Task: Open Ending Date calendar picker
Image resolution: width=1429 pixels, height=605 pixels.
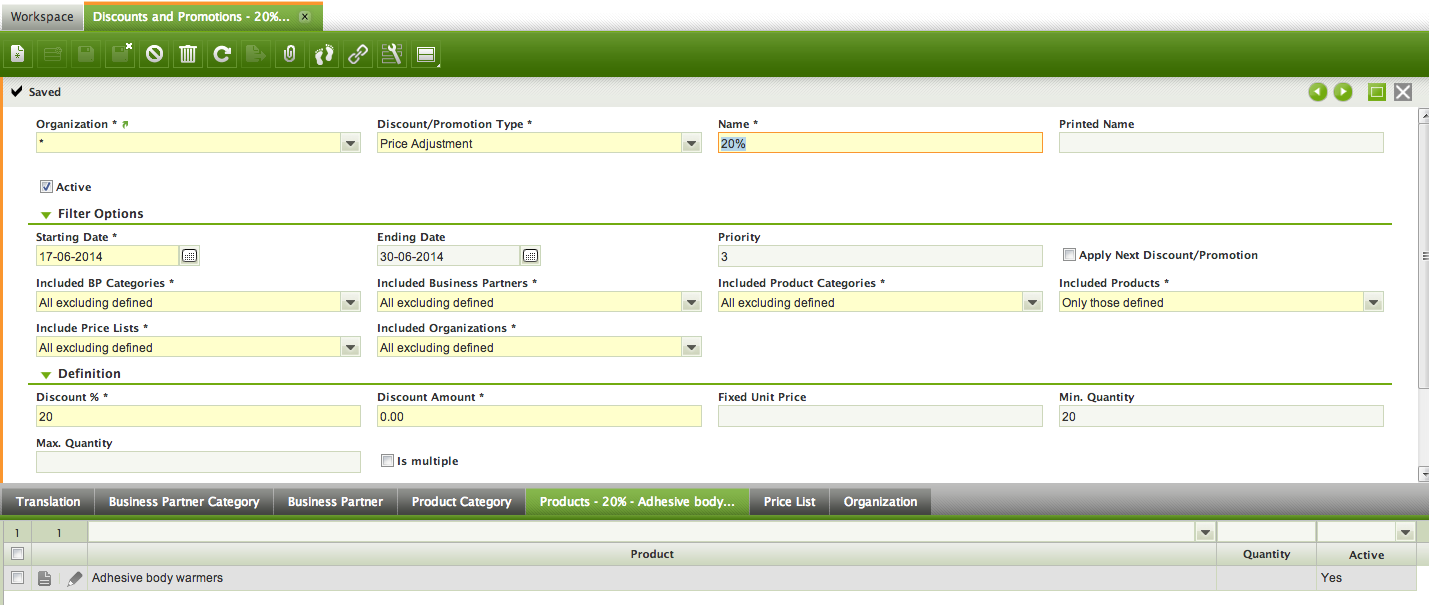Action: [531, 256]
